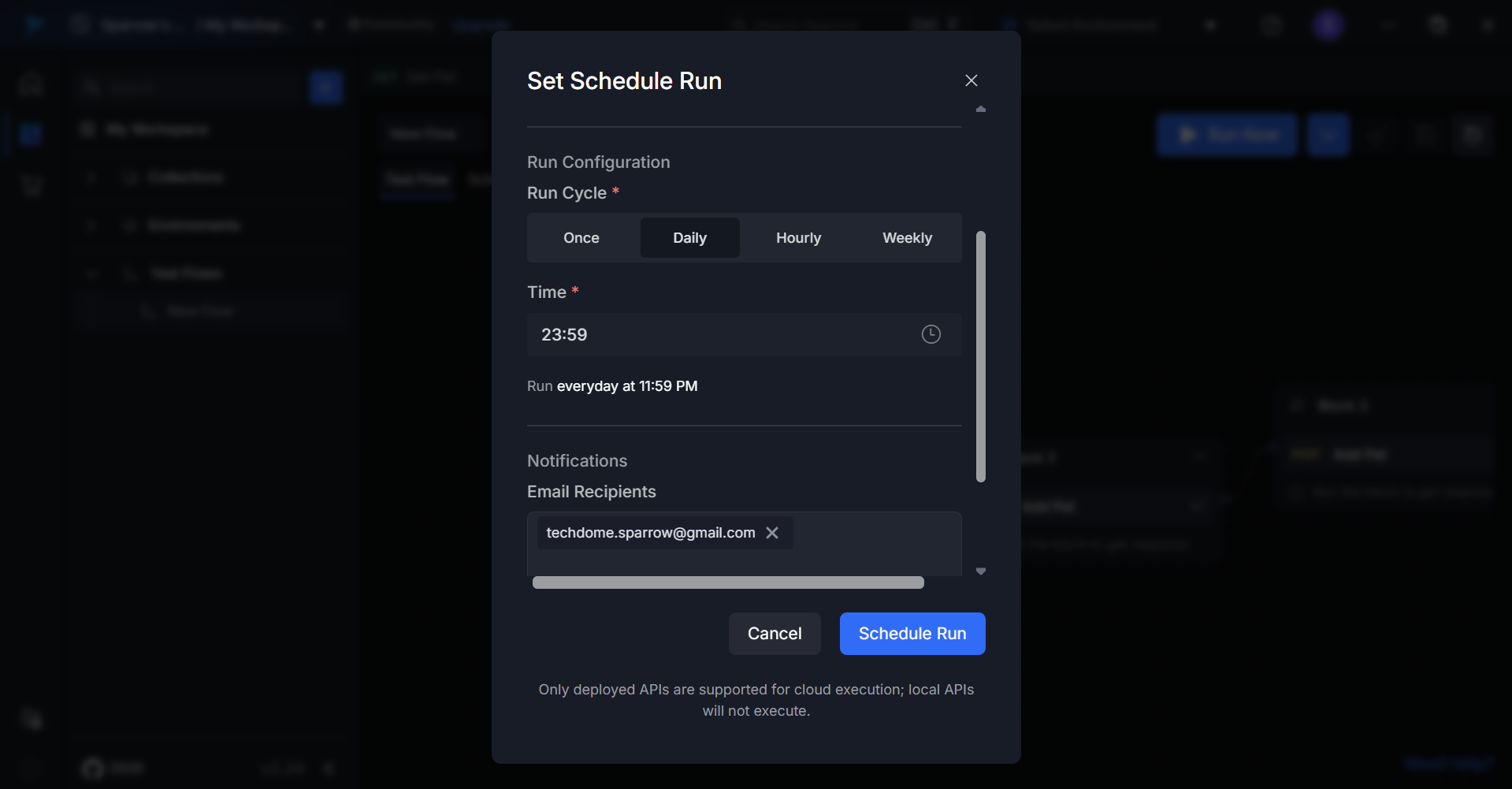The height and width of the screenshot is (789, 1512).
Task: Switch run cycle to Weekly
Action: click(907, 238)
